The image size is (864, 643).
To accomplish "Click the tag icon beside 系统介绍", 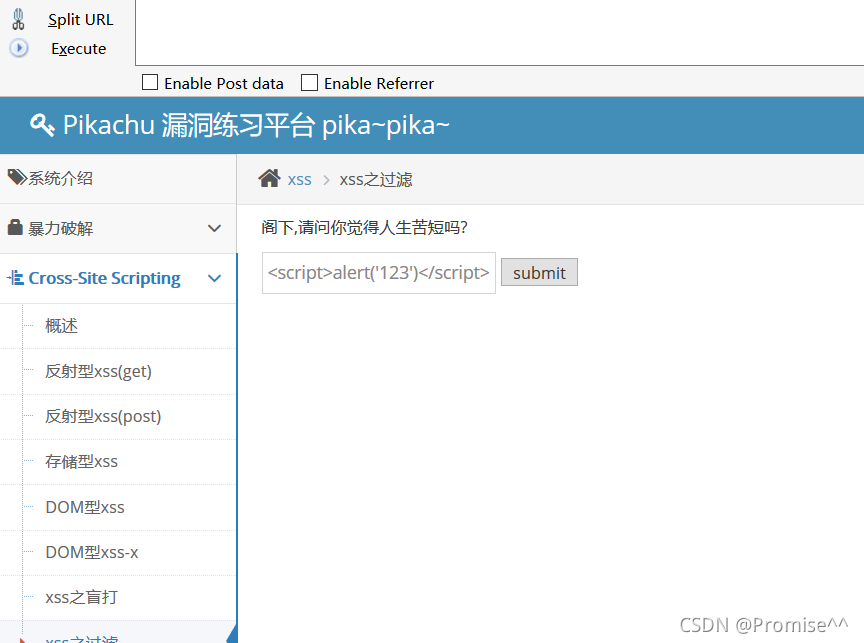I will tap(17, 177).
